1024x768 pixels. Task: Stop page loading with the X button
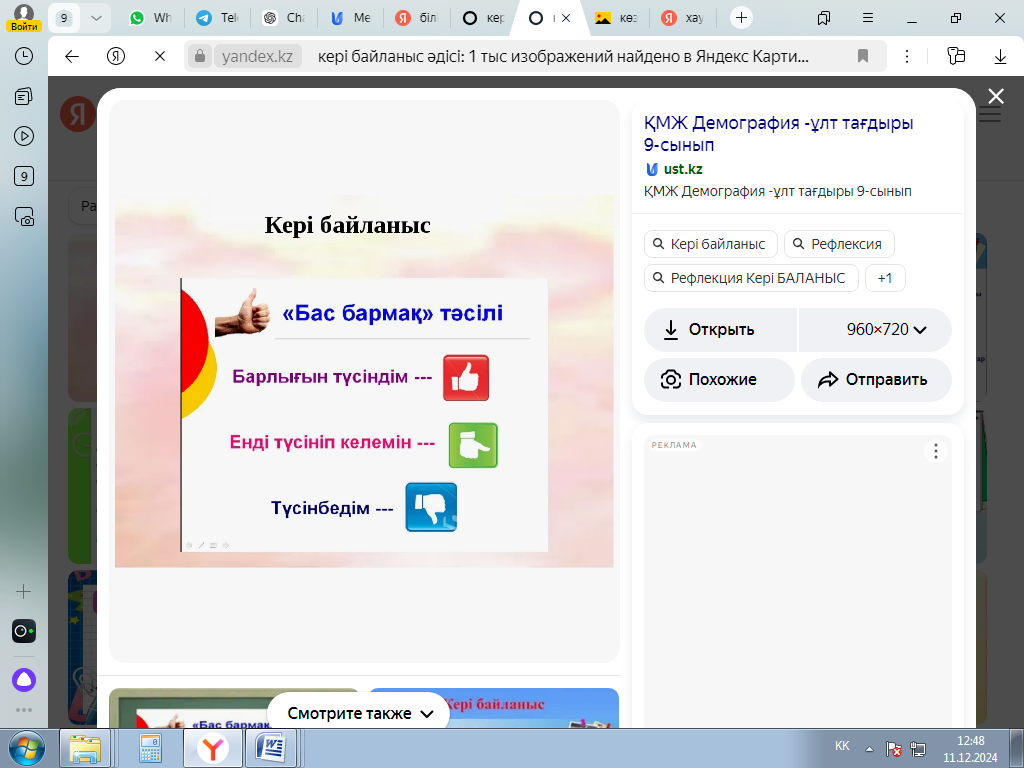click(160, 57)
